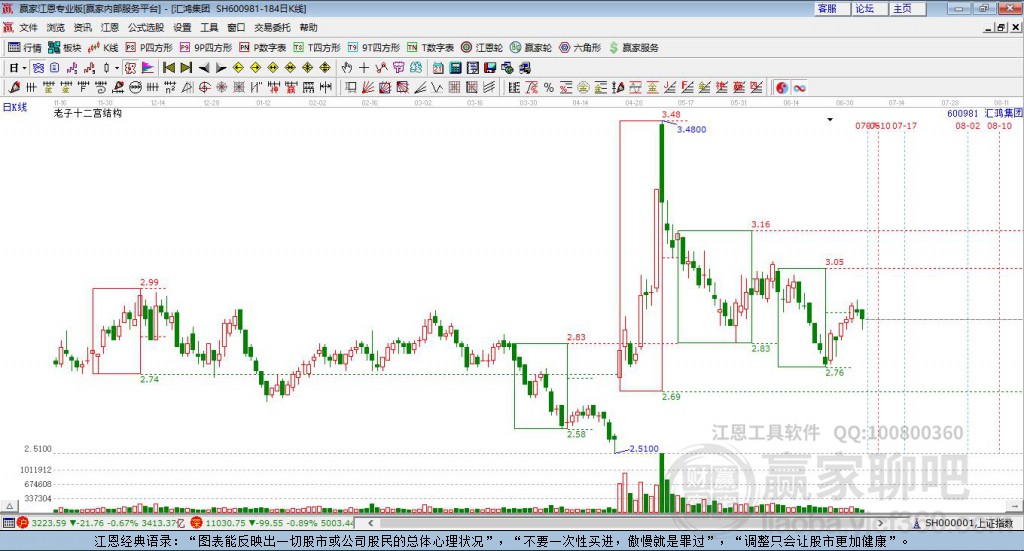Click the stock code 600981
The height and width of the screenshot is (551, 1024).
tap(963, 114)
